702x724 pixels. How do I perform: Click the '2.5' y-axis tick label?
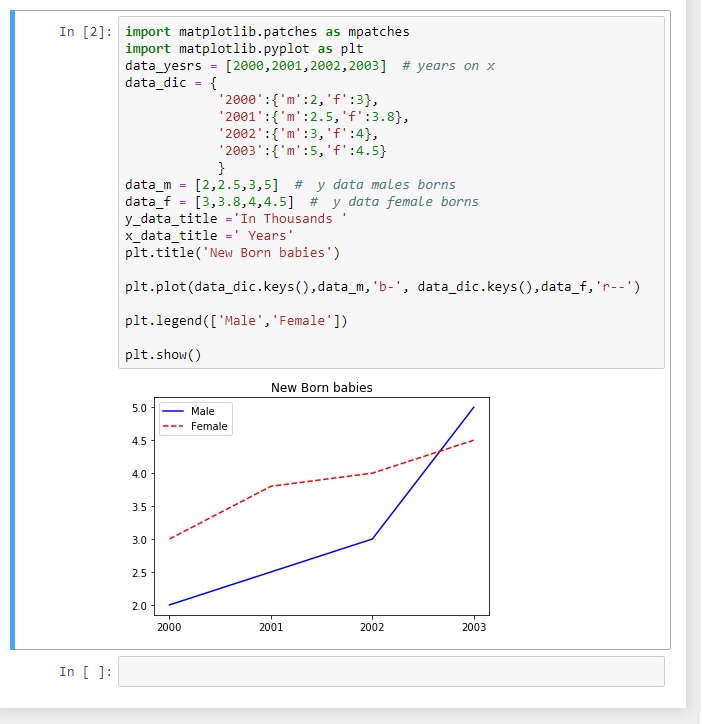pyautogui.click(x=139, y=573)
